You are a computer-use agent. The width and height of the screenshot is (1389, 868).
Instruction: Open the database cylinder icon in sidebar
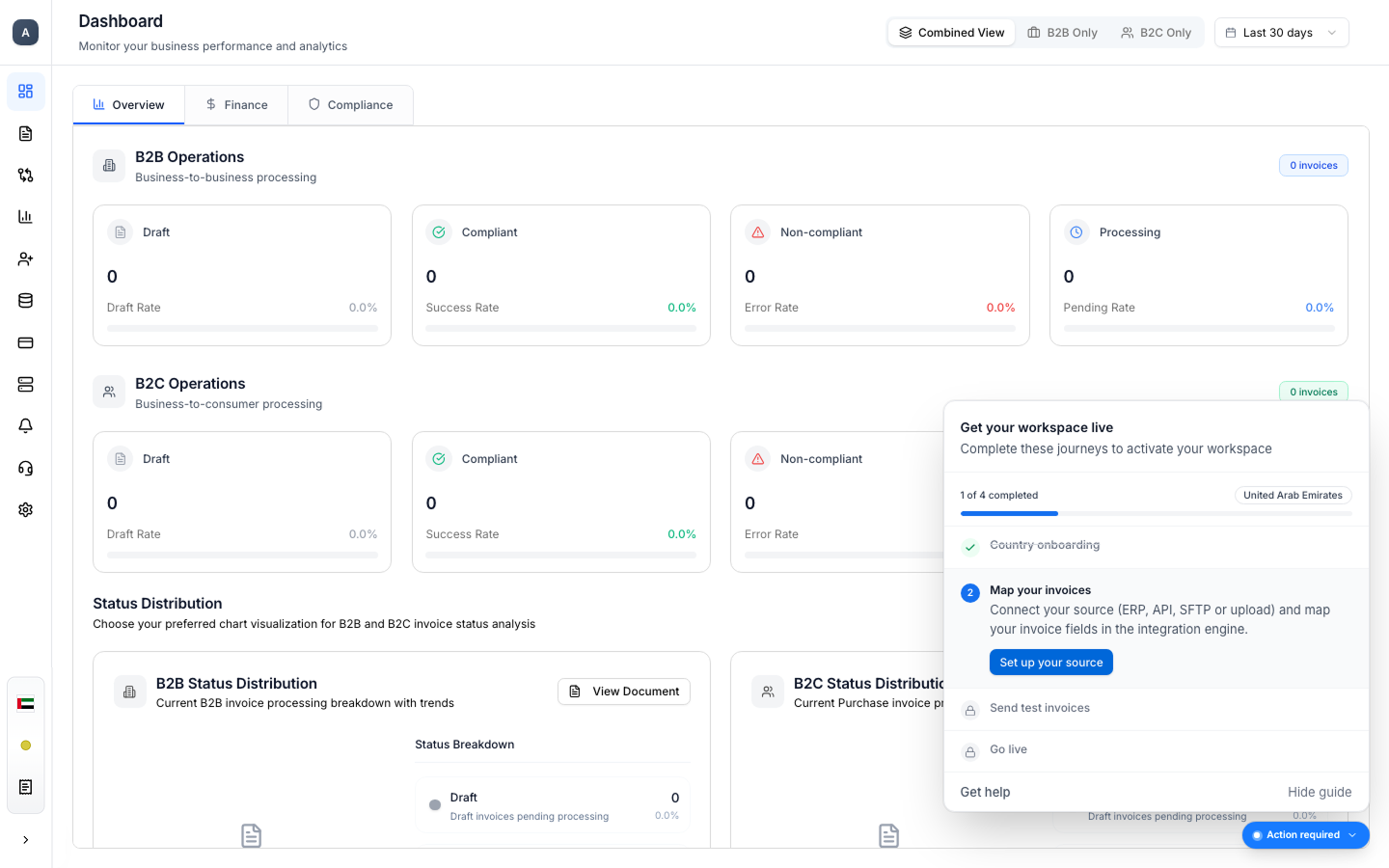tap(26, 301)
